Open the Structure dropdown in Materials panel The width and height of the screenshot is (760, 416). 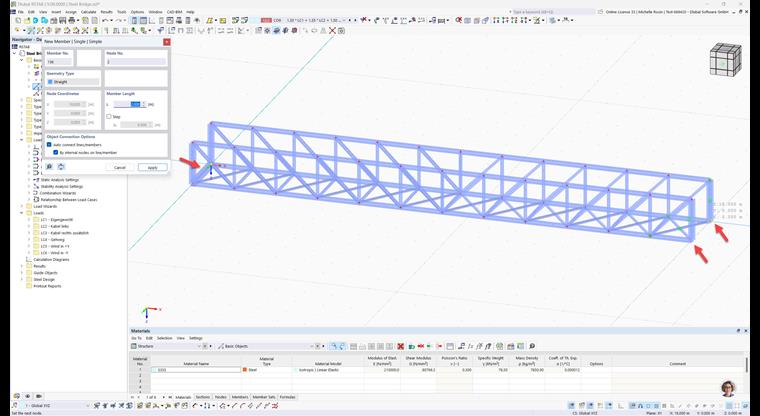pyautogui.click(x=166, y=346)
